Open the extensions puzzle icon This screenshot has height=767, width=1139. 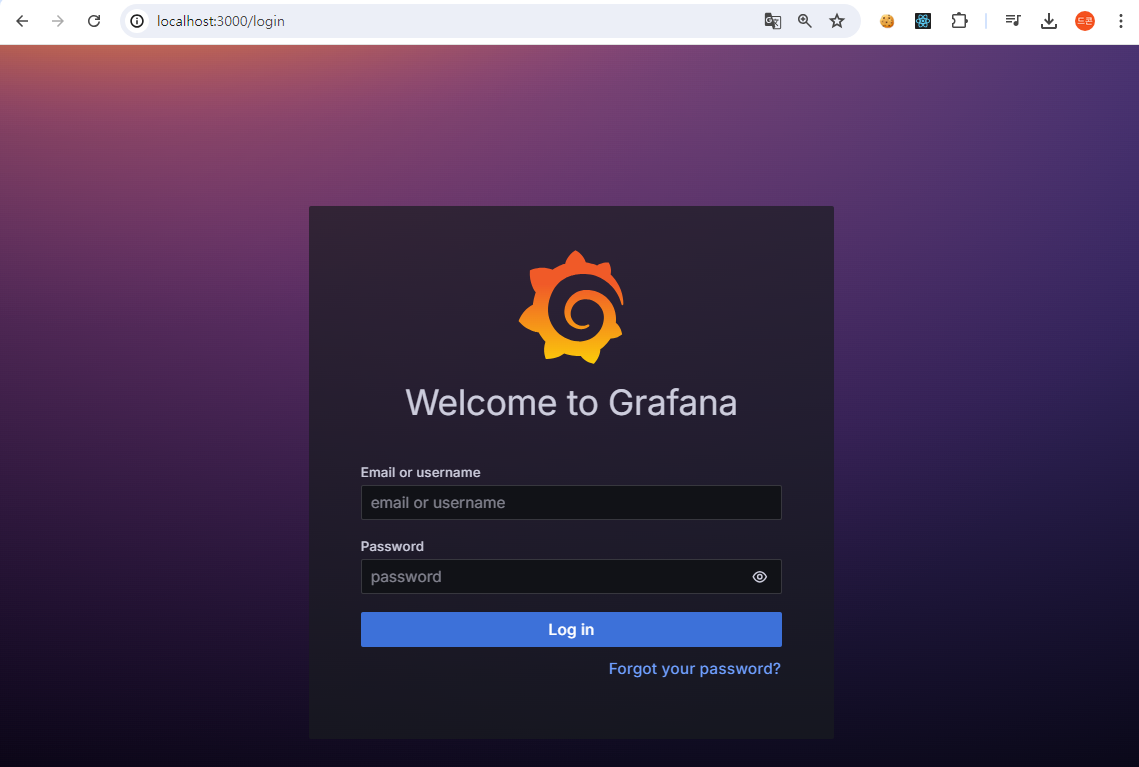tap(959, 21)
